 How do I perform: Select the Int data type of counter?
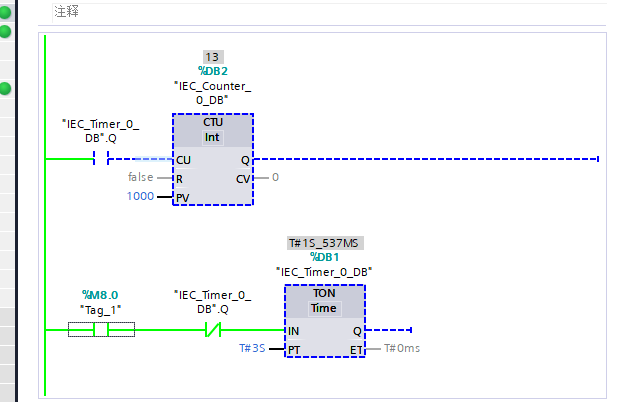point(212,137)
